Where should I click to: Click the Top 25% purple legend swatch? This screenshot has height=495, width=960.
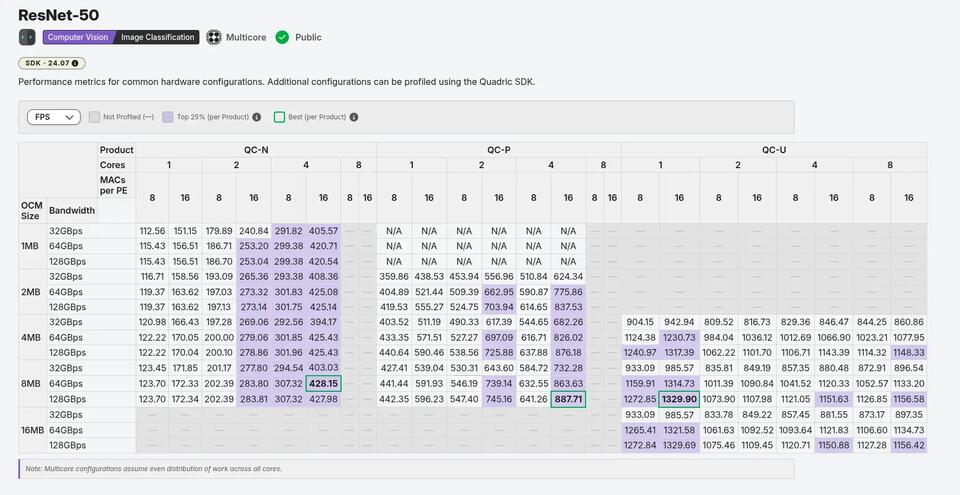click(x=168, y=117)
